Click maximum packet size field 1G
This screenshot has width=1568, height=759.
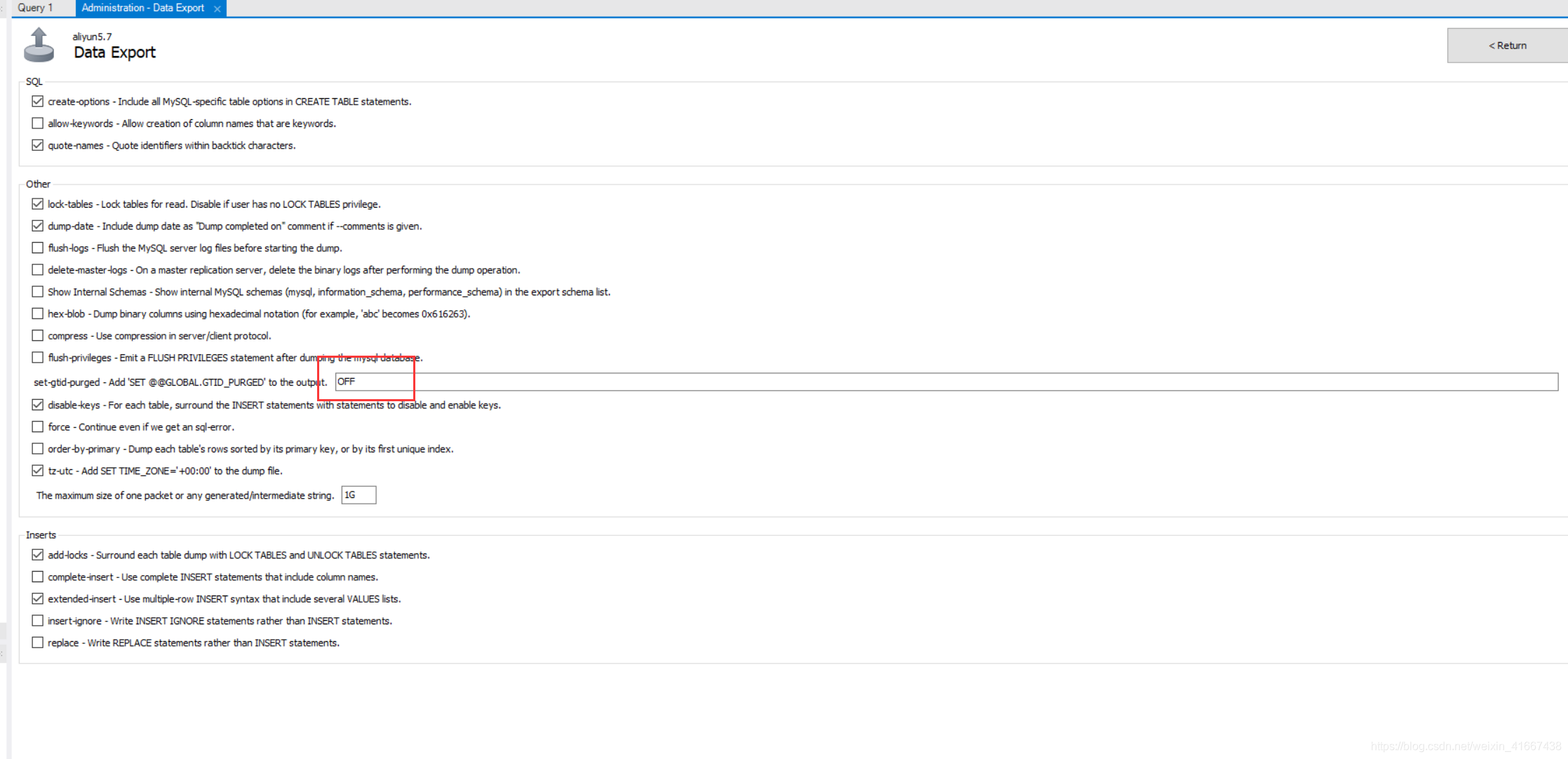(x=359, y=495)
